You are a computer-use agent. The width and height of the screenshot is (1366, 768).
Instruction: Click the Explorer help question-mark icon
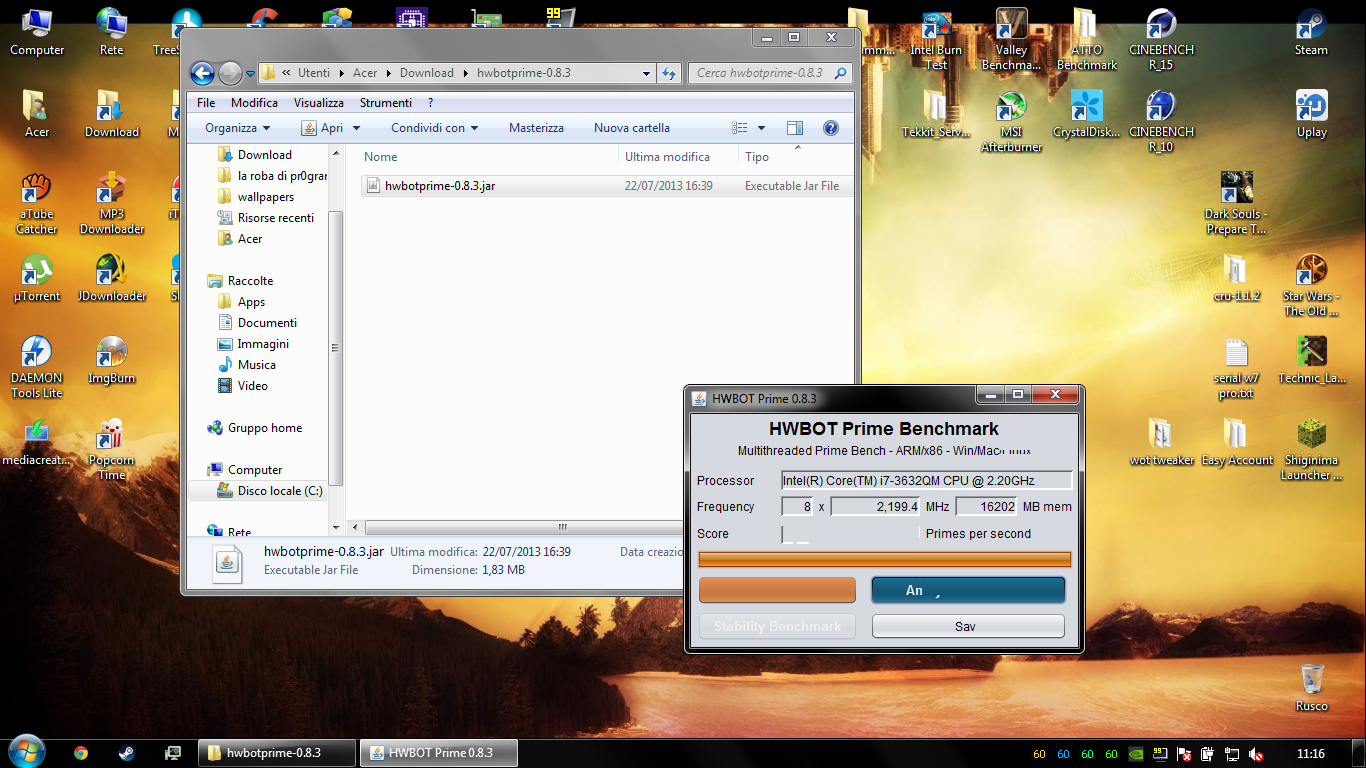(830, 128)
